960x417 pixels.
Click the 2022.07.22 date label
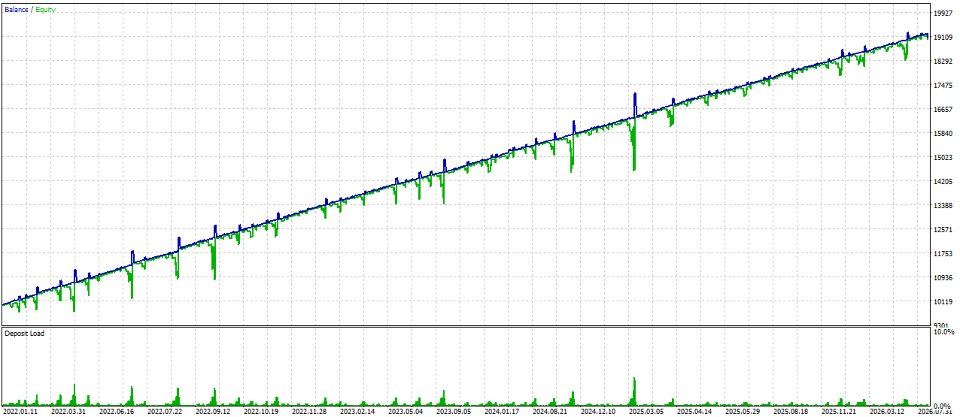point(165,411)
